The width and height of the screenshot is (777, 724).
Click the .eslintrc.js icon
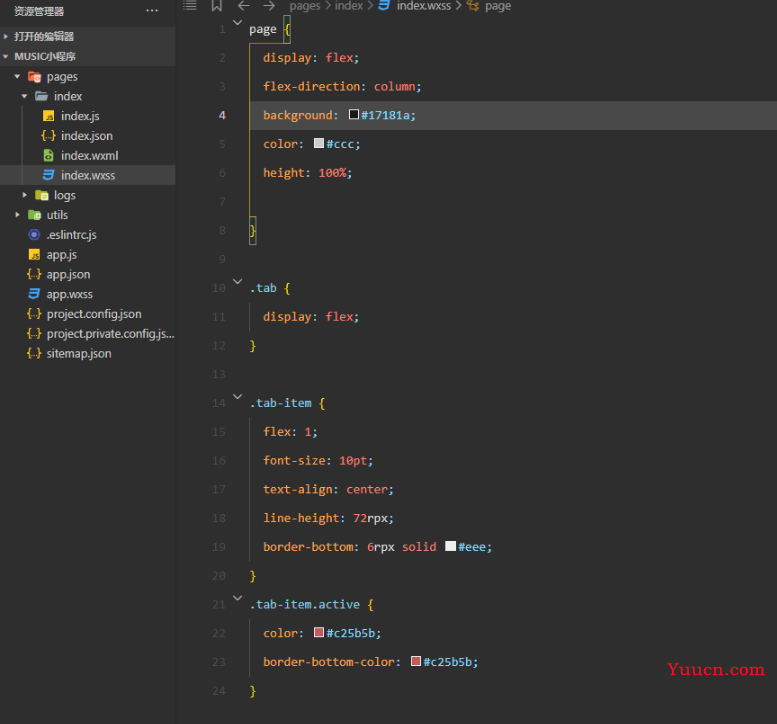click(34, 234)
